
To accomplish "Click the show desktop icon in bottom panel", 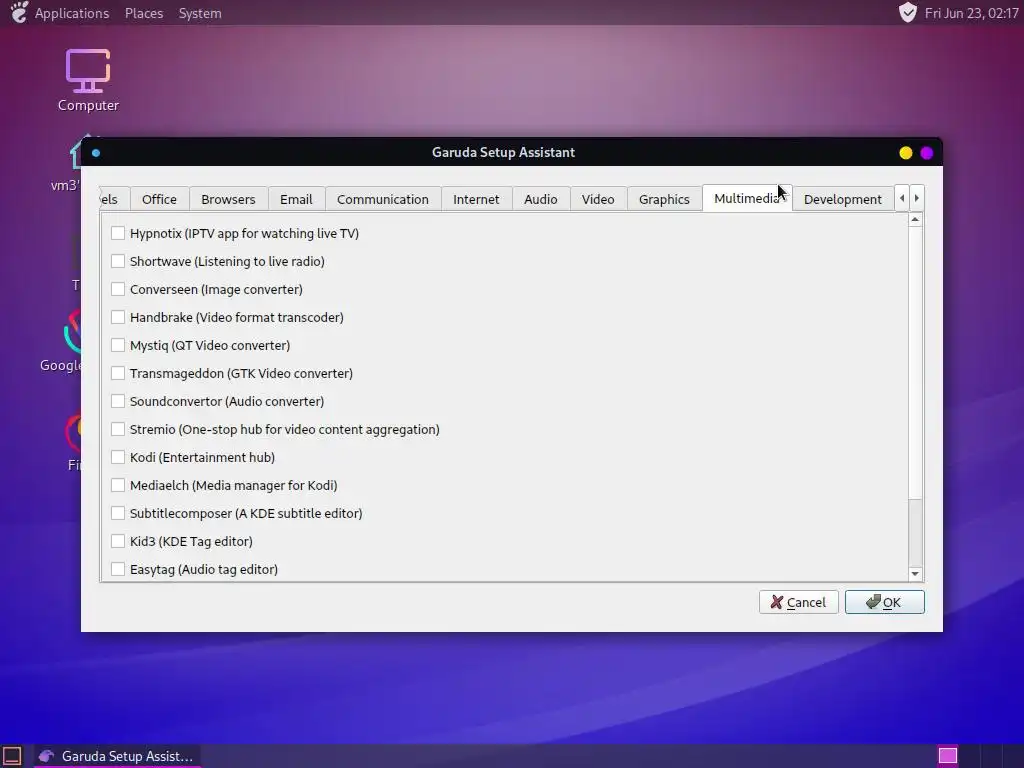I will coord(12,756).
